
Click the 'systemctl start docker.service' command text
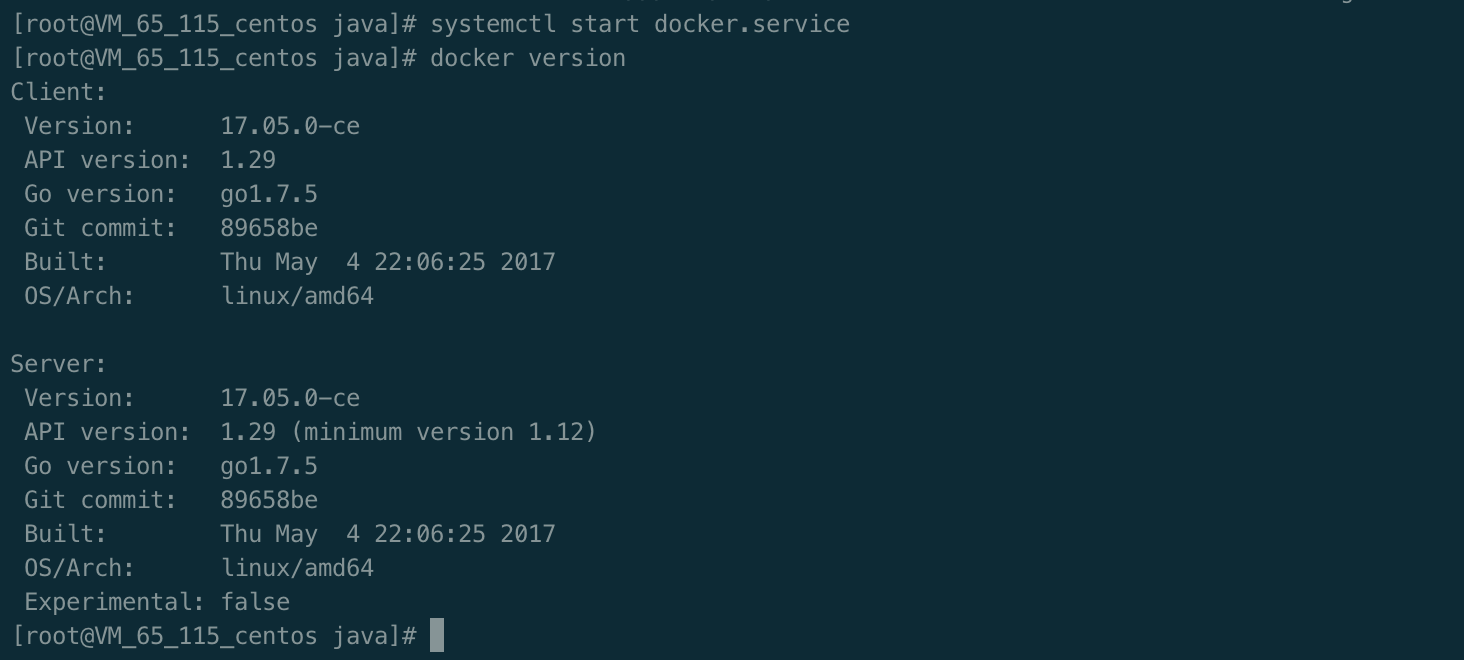(640, 24)
